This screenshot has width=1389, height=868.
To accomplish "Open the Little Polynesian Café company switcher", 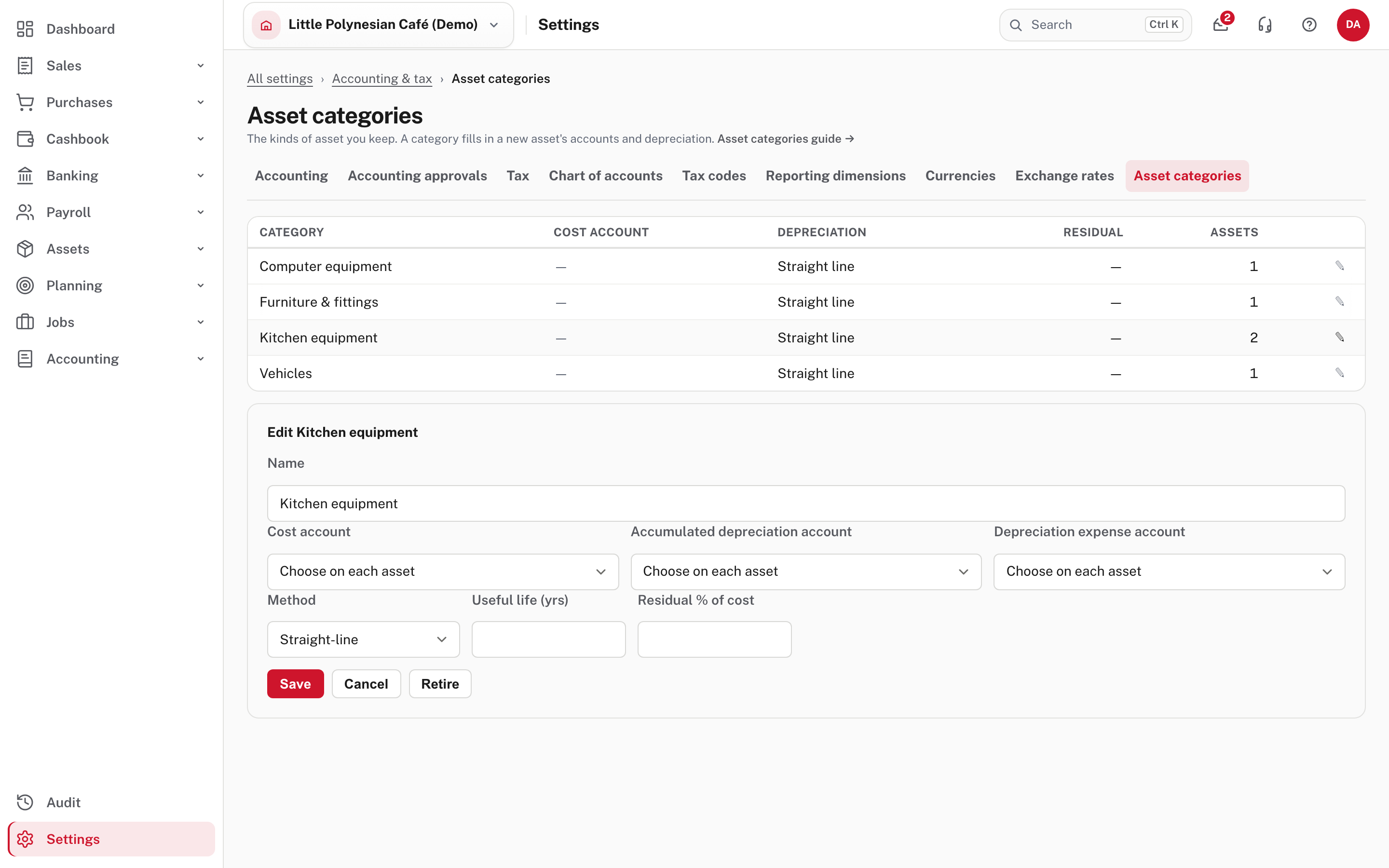I will [x=378, y=25].
